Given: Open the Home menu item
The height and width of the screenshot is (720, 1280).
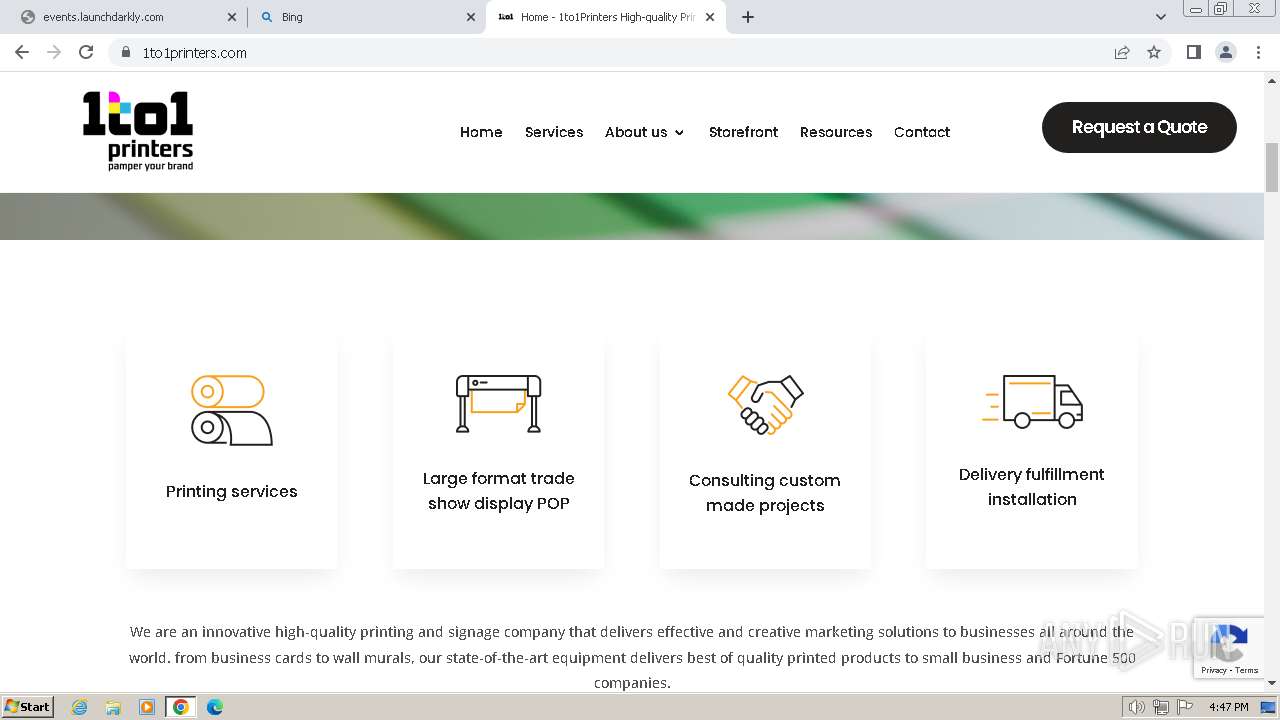Looking at the screenshot, I should pos(481,132).
